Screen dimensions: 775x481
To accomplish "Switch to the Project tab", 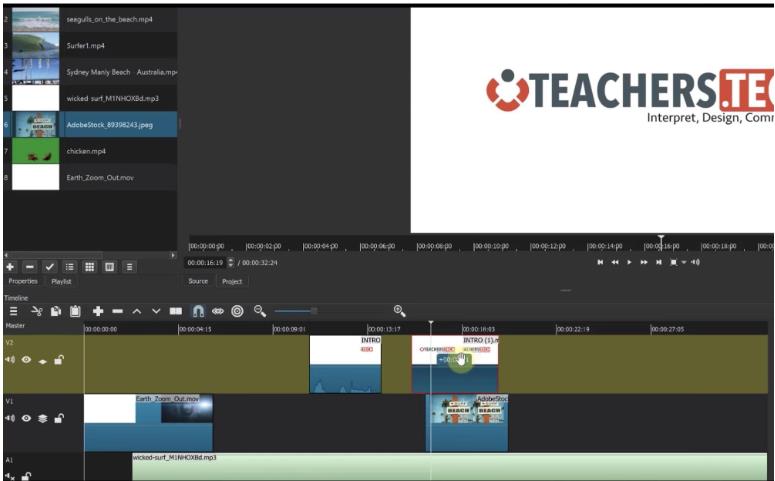I will pyautogui.click(x=232, y=282).
